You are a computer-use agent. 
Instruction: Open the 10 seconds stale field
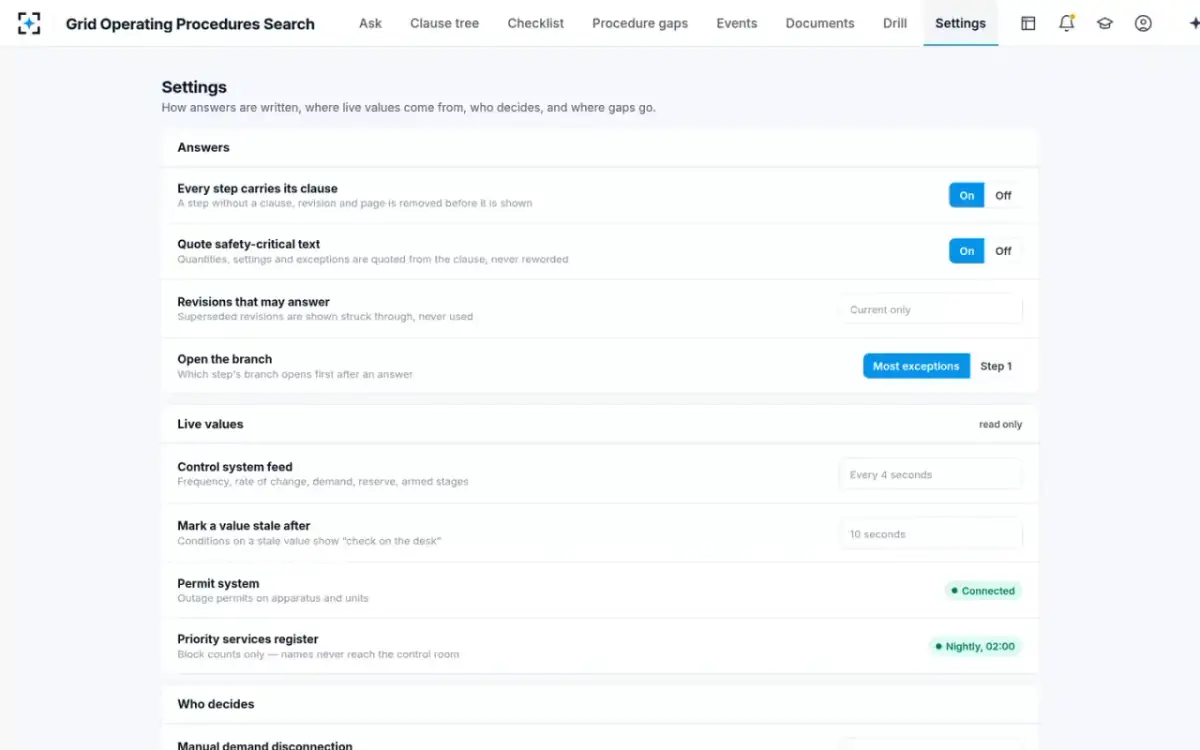pos(931,534)
